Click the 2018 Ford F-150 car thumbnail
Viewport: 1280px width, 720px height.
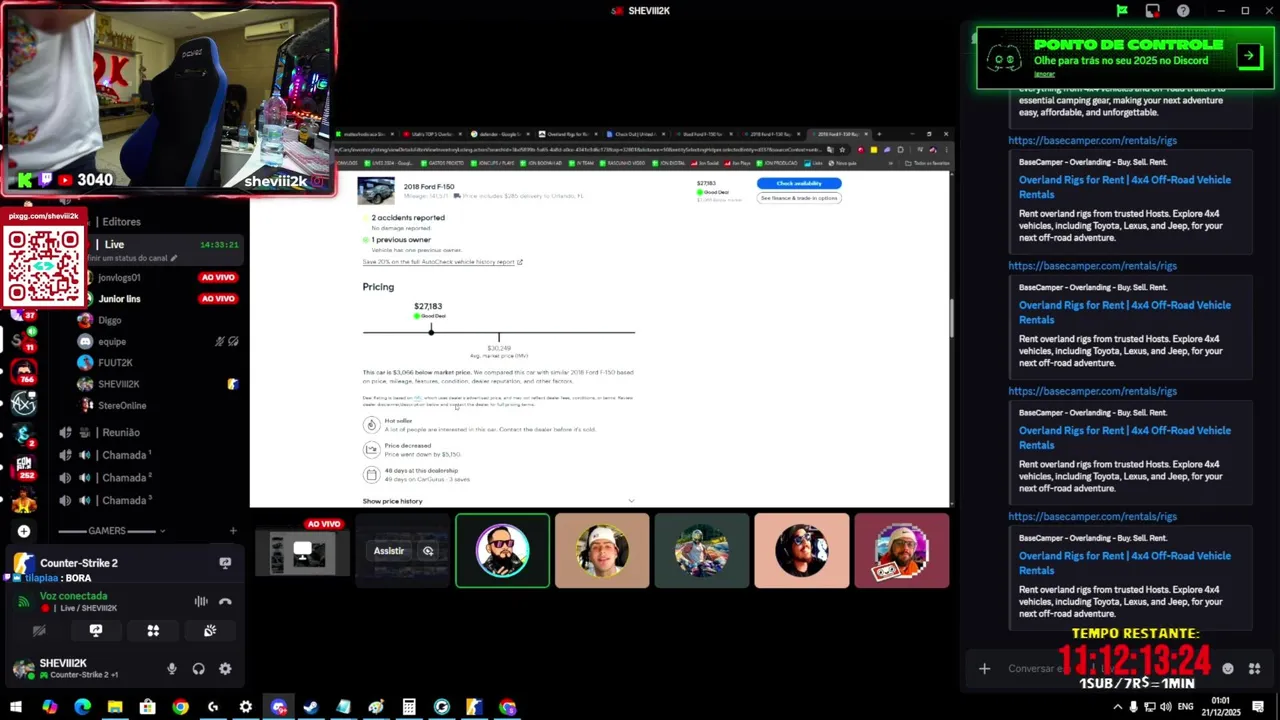pyautogui.click(x=376, y=190)
